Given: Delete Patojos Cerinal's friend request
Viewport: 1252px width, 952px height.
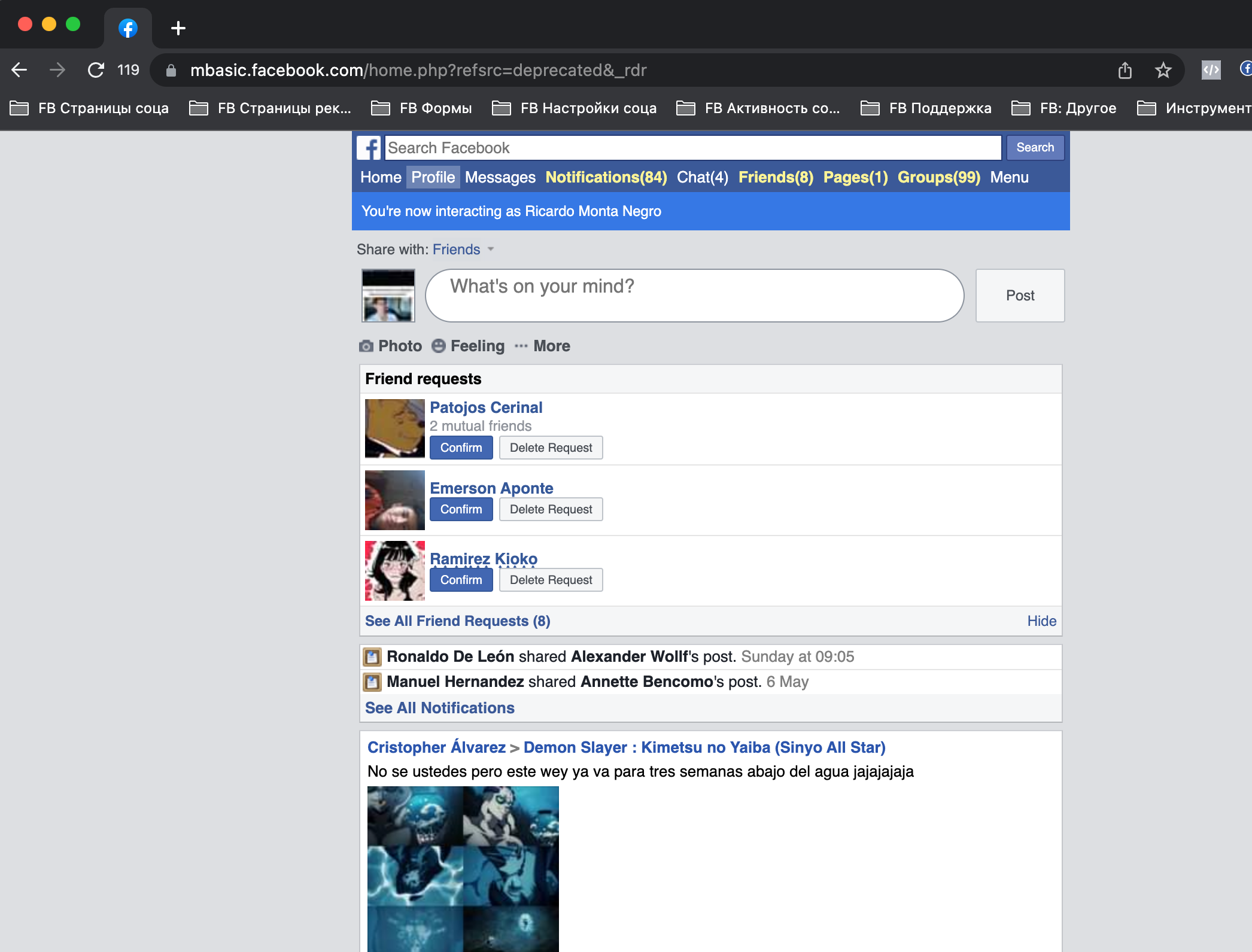Looking at the screenshot, I should tap(551, 448).
